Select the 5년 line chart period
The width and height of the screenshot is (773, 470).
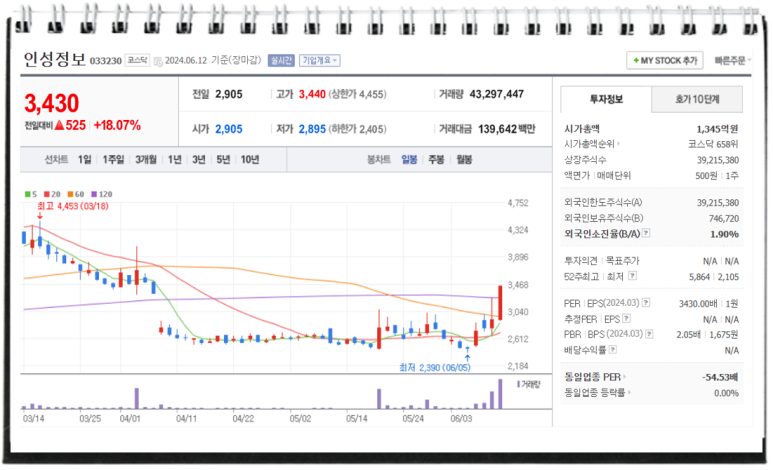click(x=223, y=160)
